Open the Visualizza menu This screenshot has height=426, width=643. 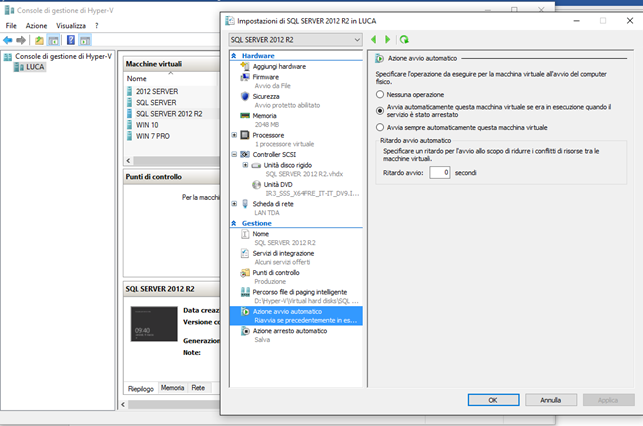tap(71, 25)
